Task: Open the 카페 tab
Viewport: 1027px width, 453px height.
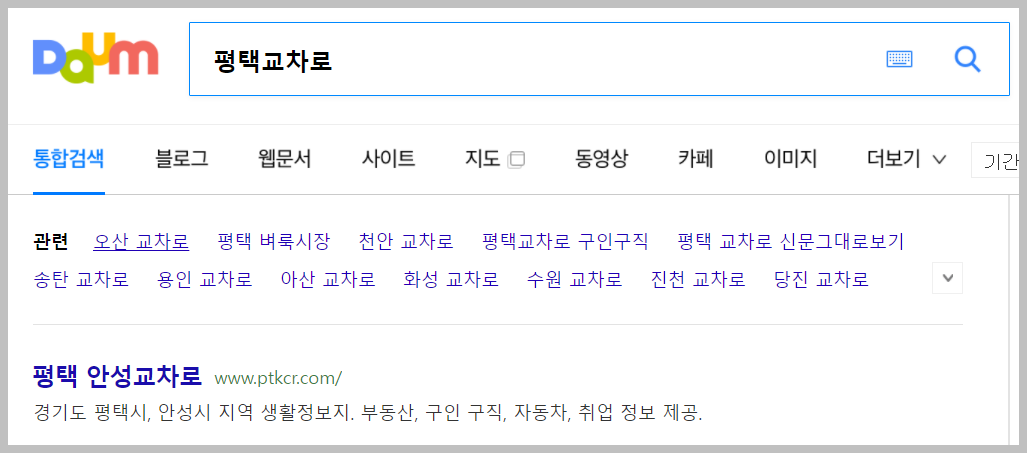Action: (x=696, y=159)
